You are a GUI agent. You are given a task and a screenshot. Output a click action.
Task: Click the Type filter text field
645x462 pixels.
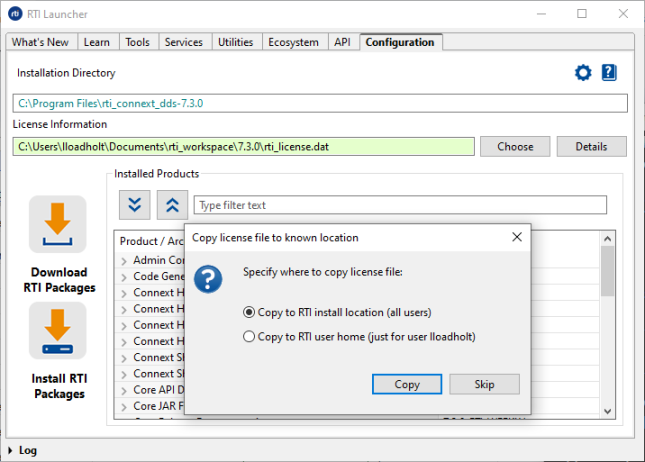[x=399, y=205]
